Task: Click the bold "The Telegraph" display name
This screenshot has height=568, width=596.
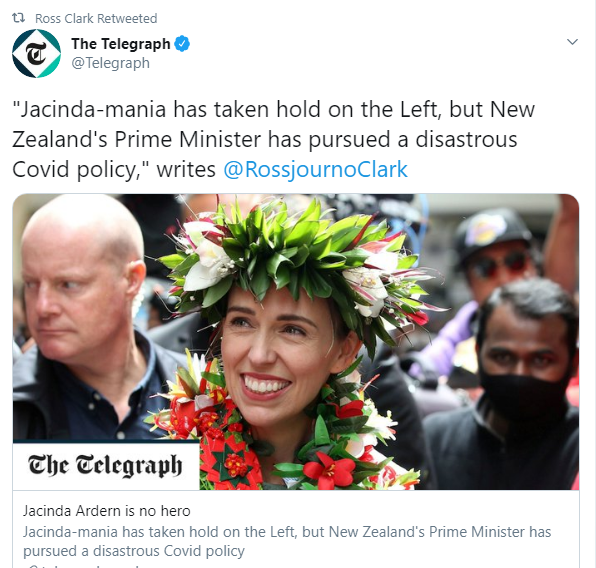Action: [x=120, y=44]
